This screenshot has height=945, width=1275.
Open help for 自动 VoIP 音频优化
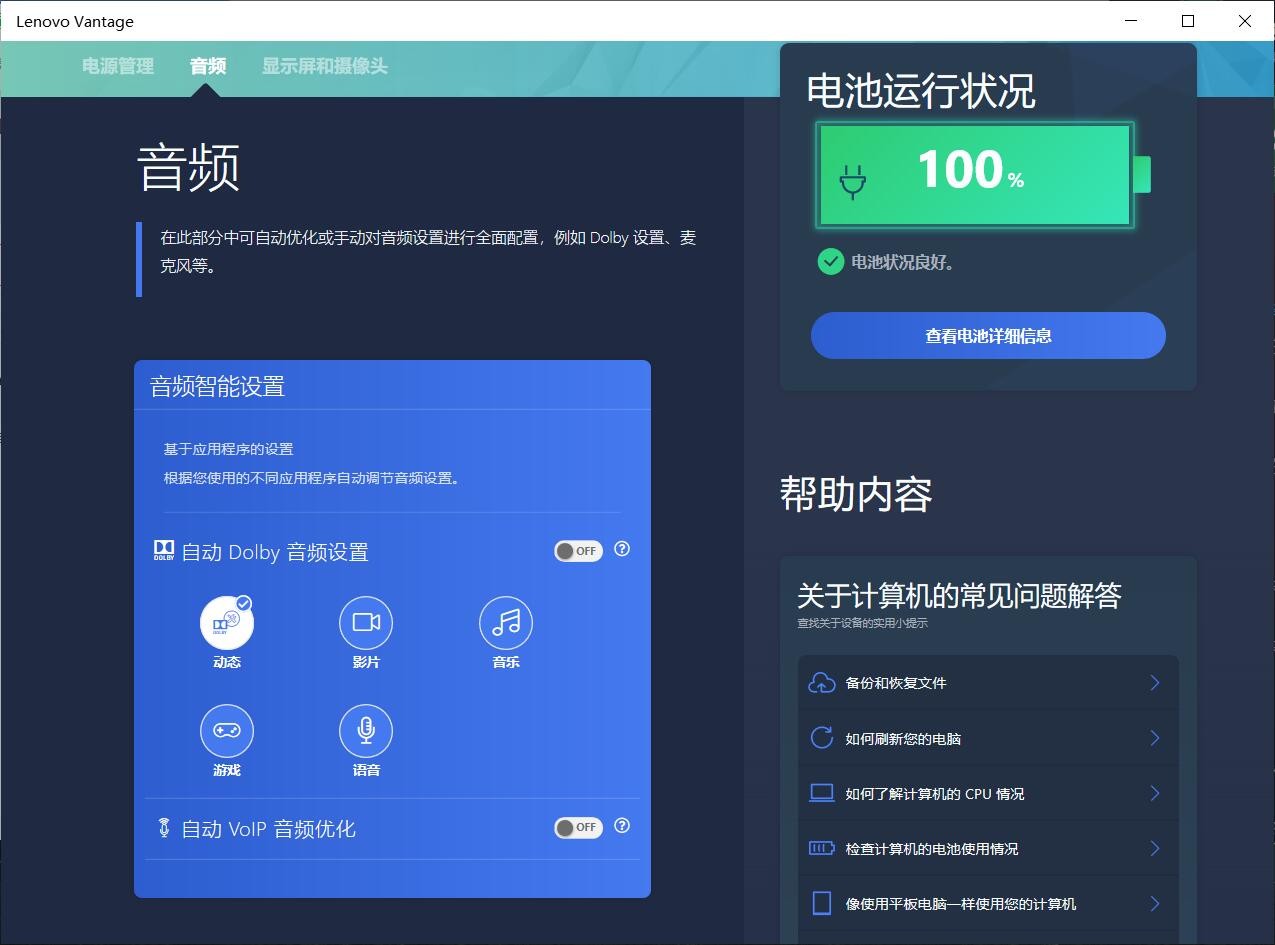tap(622, 826)
